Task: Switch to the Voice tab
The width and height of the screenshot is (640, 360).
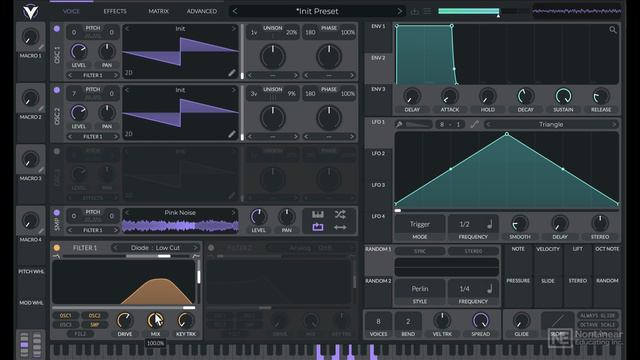Action: 71,11
